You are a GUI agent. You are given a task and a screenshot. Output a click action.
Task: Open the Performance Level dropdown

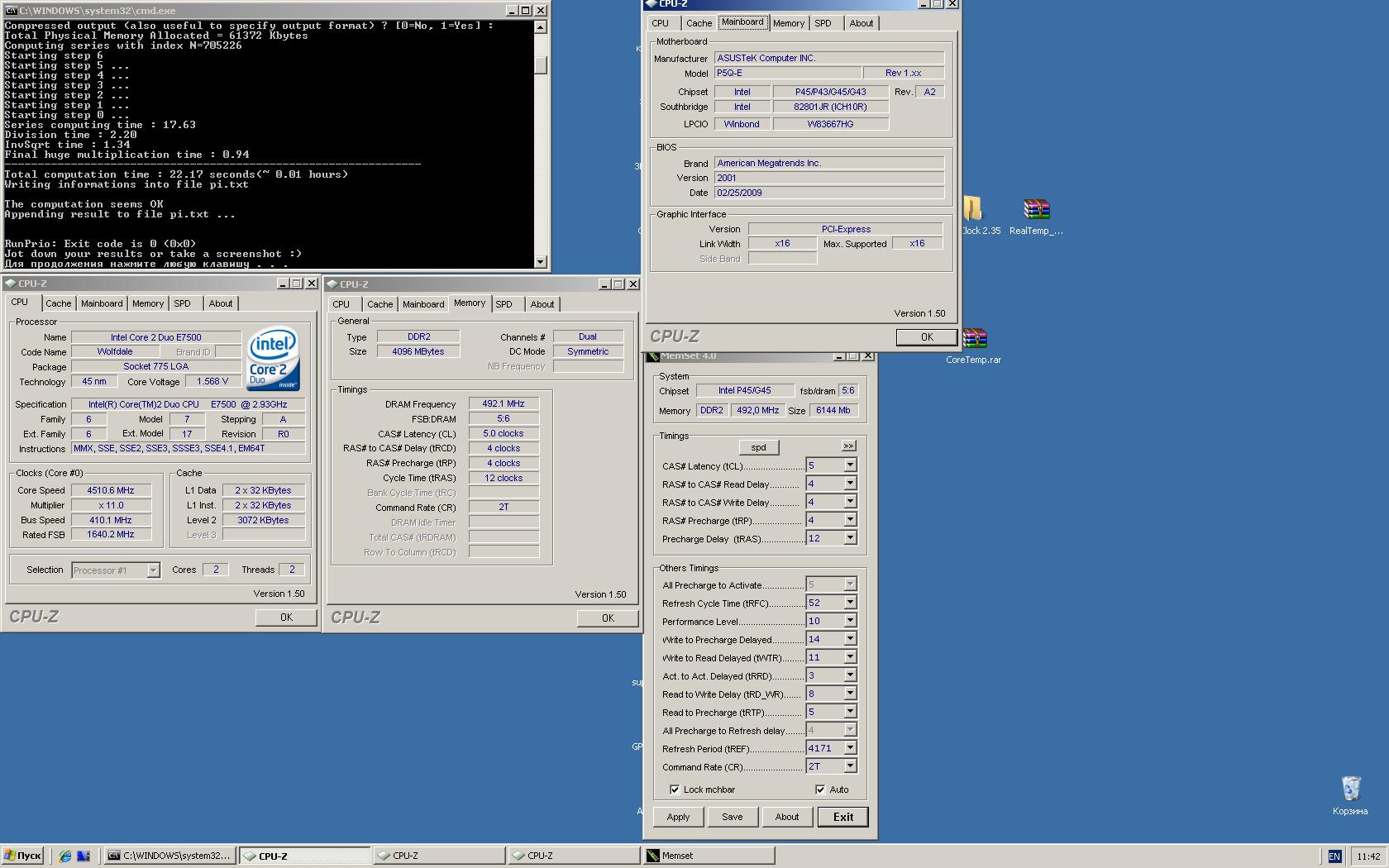click(x=849, y=621)
